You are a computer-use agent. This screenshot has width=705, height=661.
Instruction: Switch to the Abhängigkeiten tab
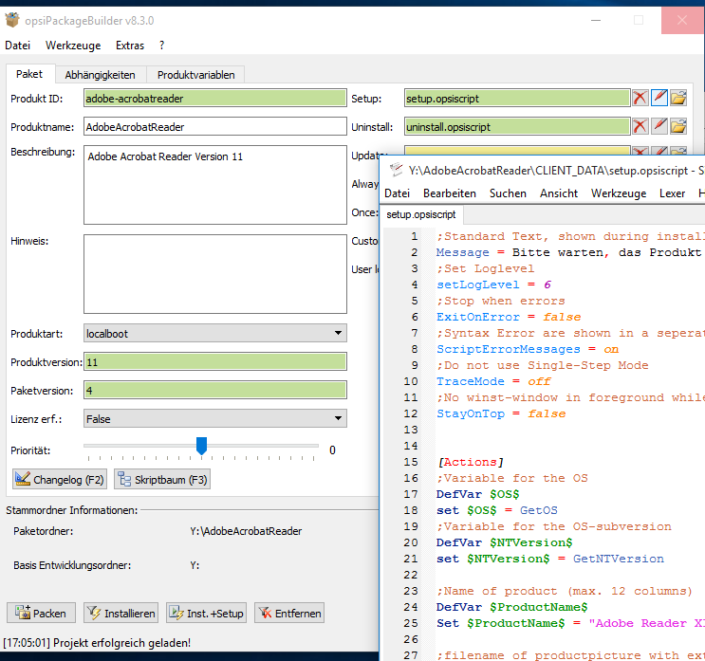[x=100, y=75]
